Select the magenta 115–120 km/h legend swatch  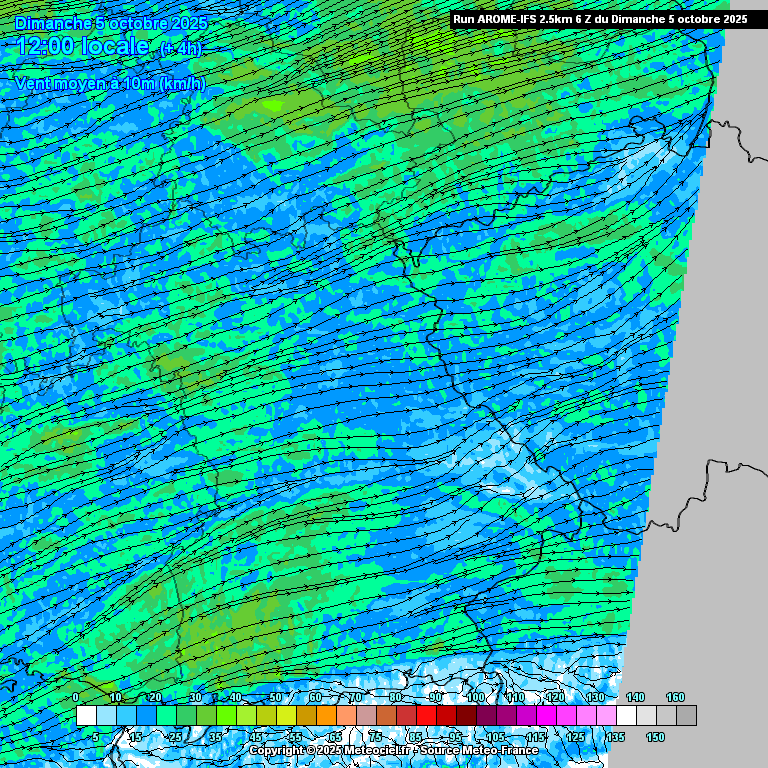click(546, 716)
